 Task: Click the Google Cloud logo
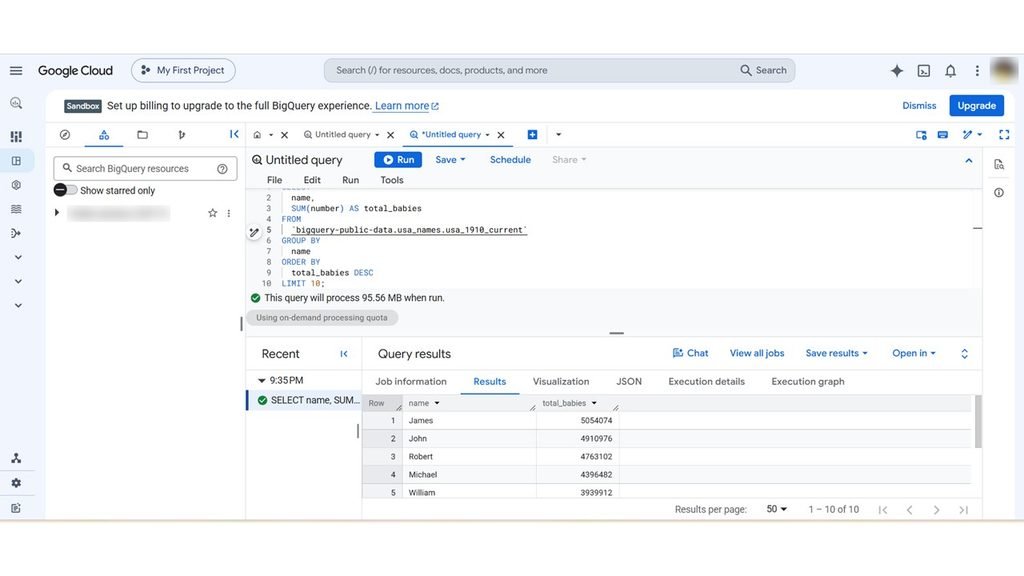click(75, 71)
